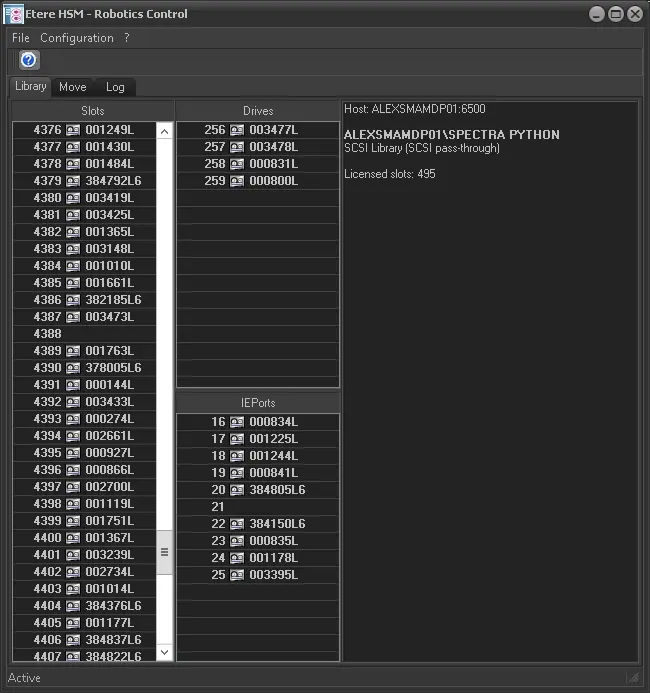Screen dimensions: 650x693
Task: Switch to the Log tab
Action: pyautogui.click(x=115, y=87)
